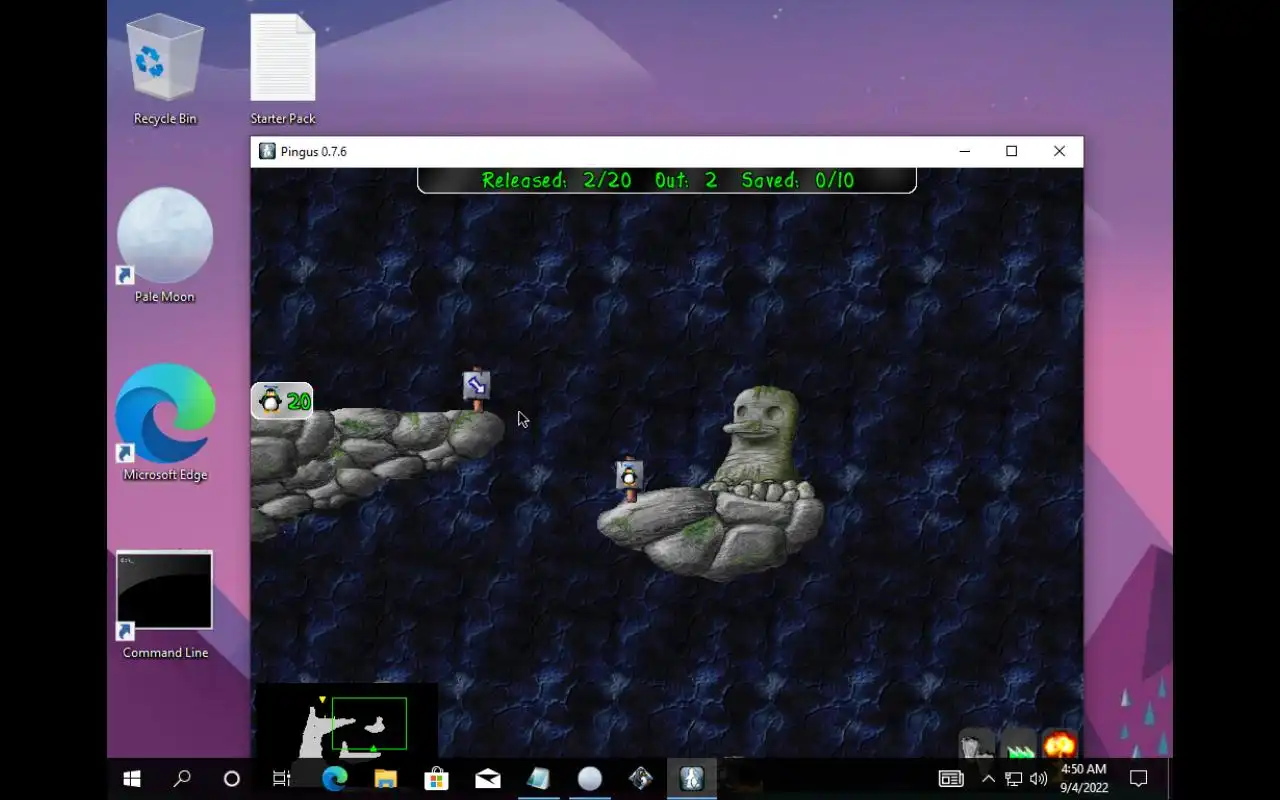Viewport: 1280px width, 800px height.
Task: Switch to the Pingus taskbar button
Action: [692, 779]
